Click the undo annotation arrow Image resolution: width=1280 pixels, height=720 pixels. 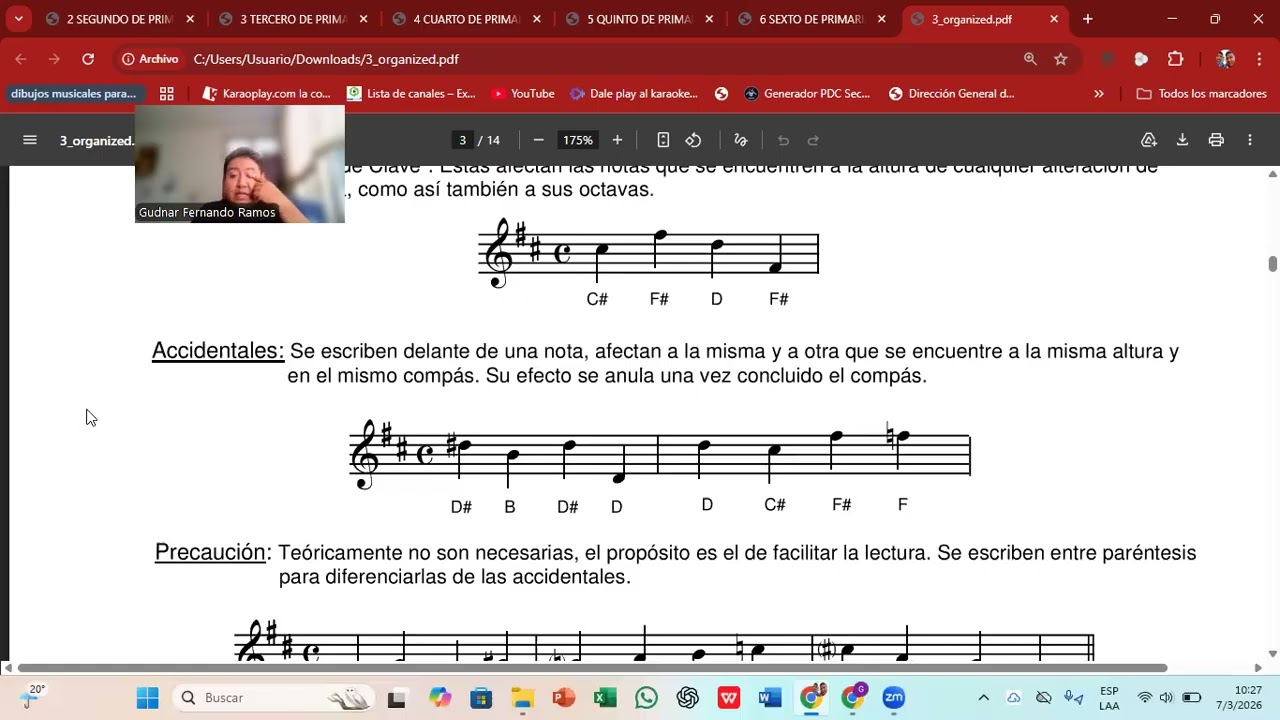tap(783, 140)
